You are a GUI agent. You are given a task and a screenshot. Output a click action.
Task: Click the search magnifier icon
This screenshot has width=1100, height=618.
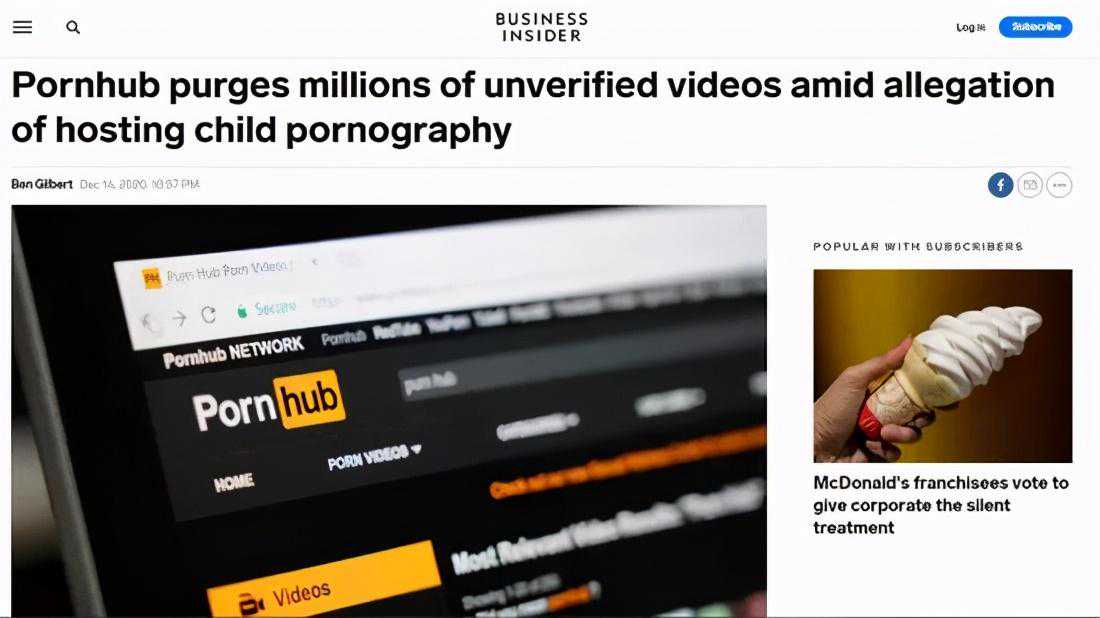click(73, 27)
